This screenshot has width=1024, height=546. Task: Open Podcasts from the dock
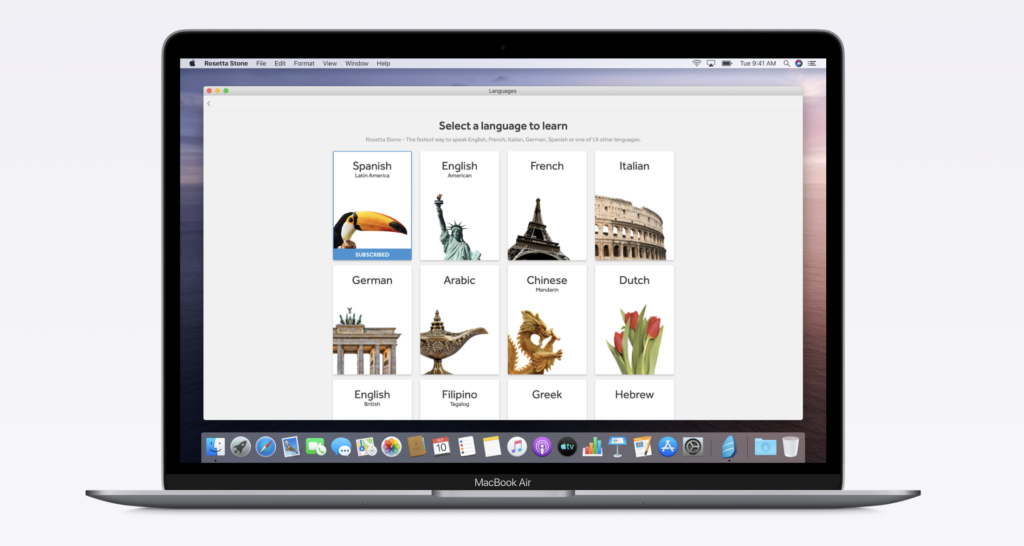click(542, 447)
